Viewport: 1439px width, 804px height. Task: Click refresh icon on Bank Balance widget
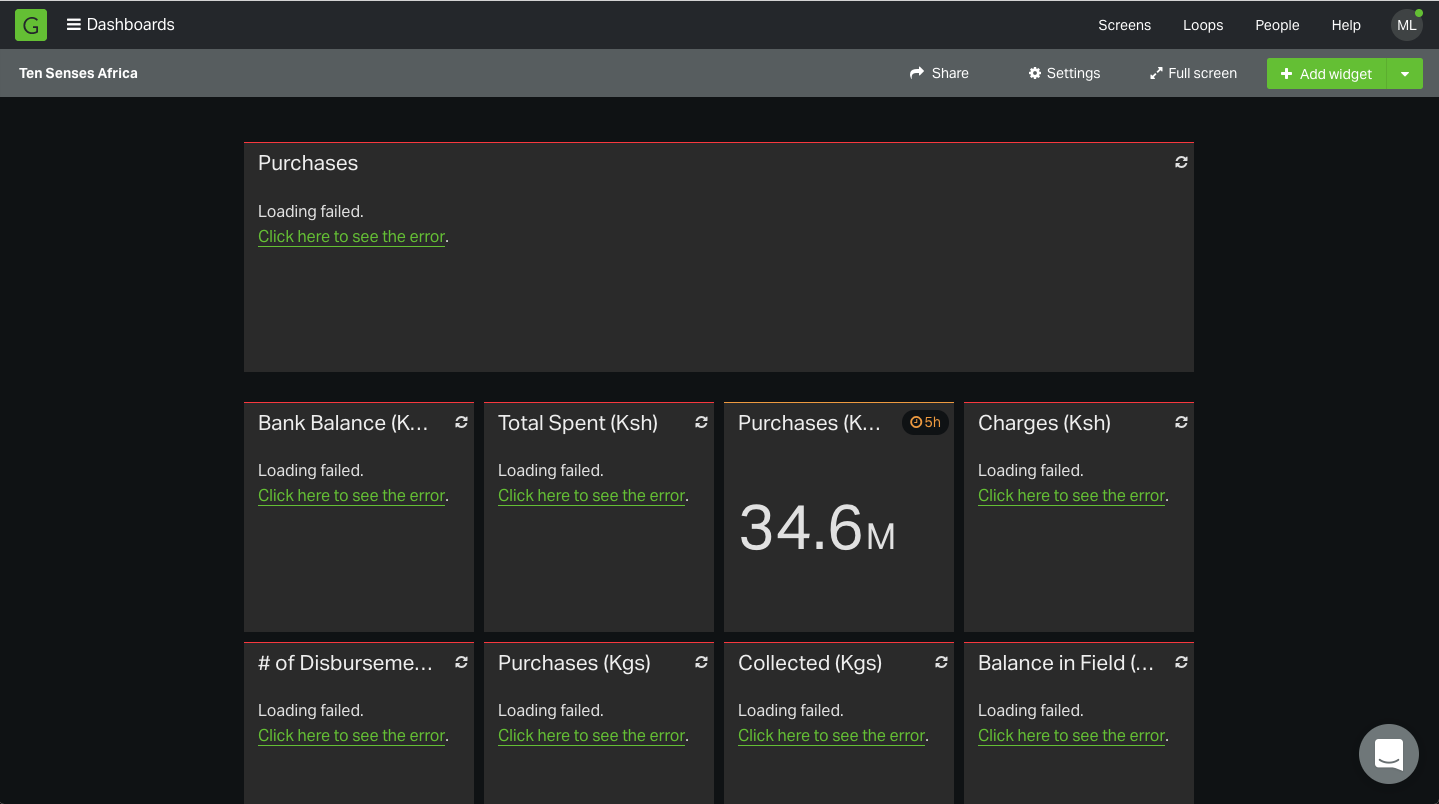(461, 422)
